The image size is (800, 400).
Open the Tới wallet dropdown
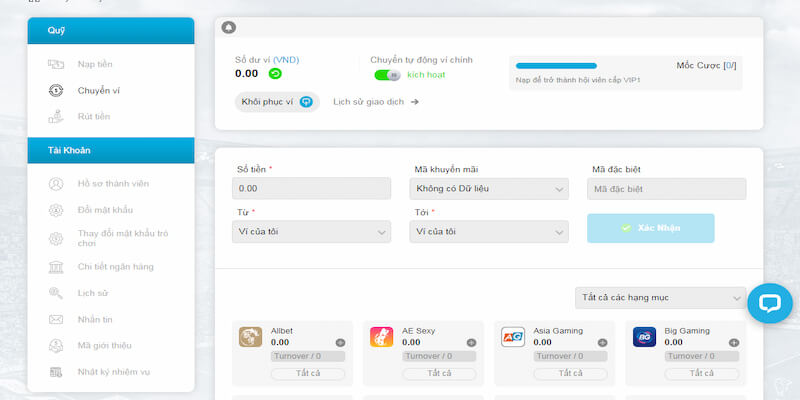[489, 231]
